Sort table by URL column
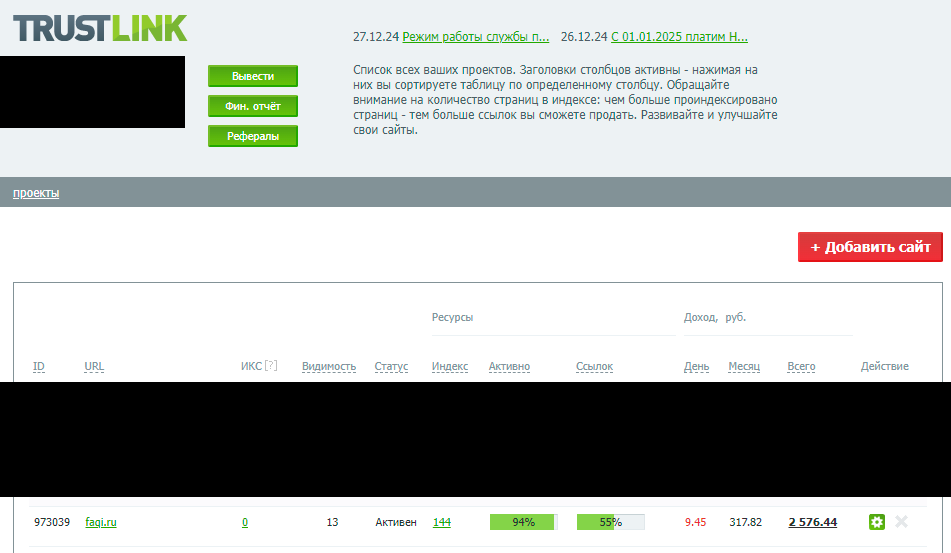The image size is (951, 553). tap(94, 366)
